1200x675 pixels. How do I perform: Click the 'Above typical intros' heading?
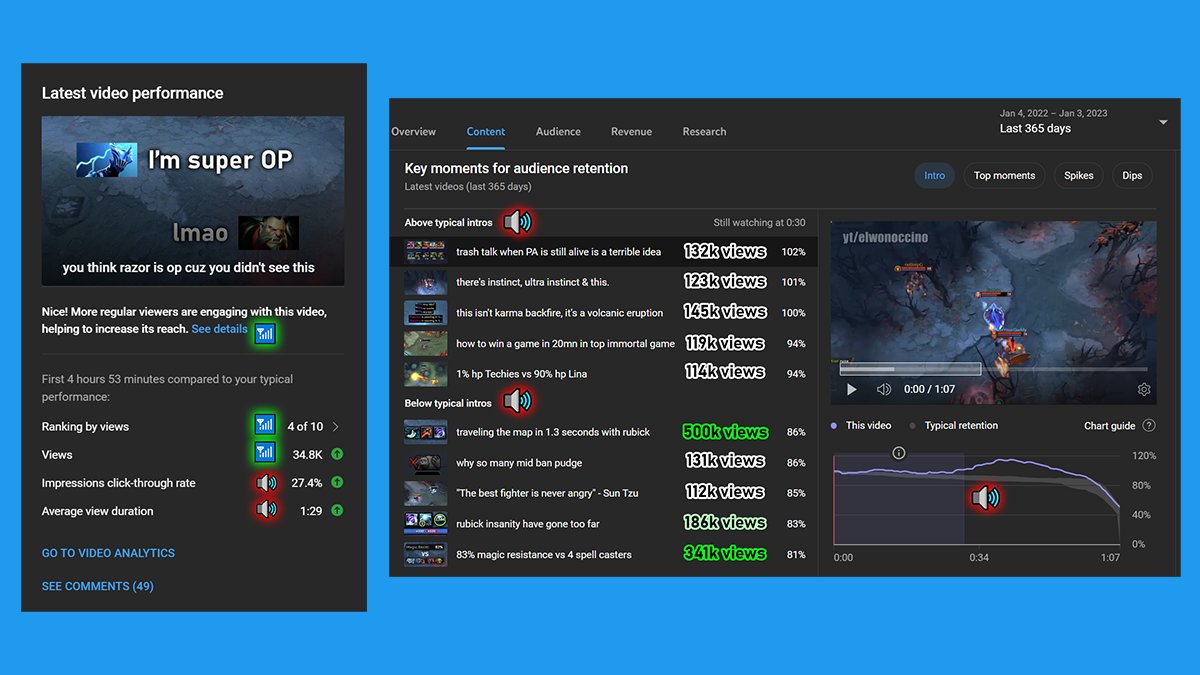pos(448,222)
